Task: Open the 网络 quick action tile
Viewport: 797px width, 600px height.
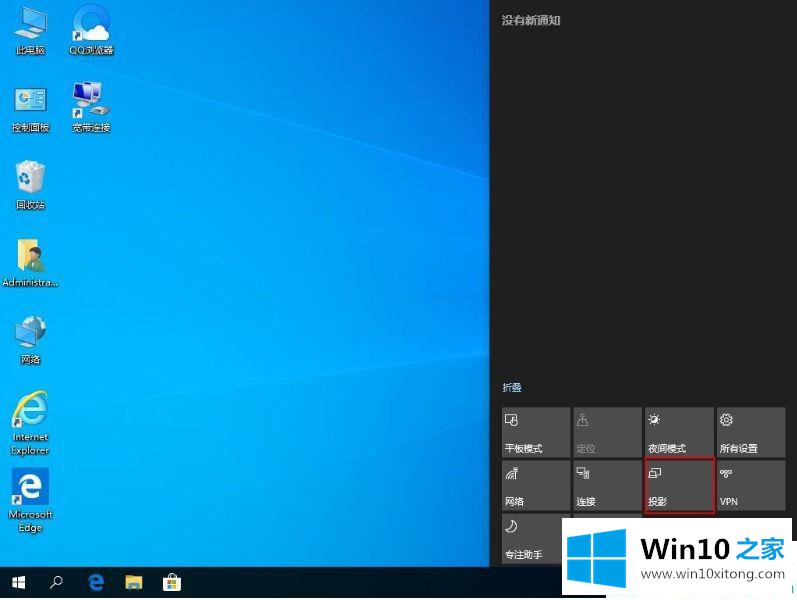Action: coord(536,486)
